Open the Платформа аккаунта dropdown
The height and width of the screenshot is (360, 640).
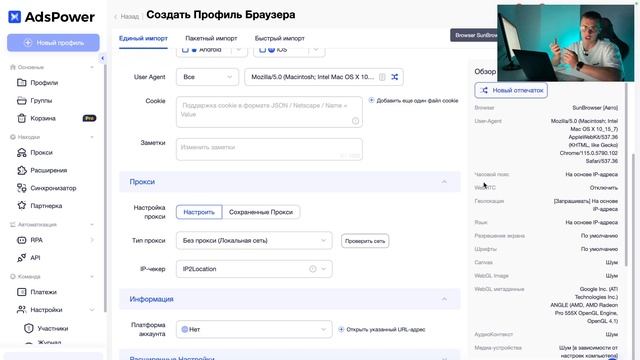[x=254, y=329]
